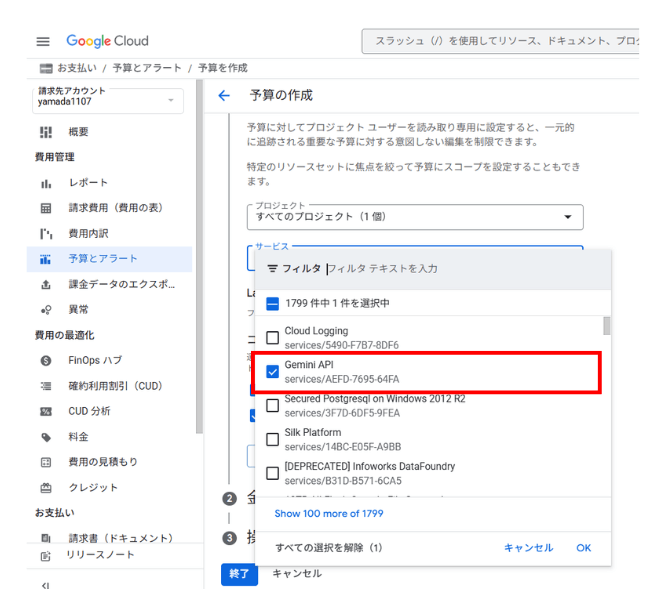Viewport: 661px width, 589px height.
Task: Check the Cloud Logging checkbox
Action: click(x=273, y=338)
